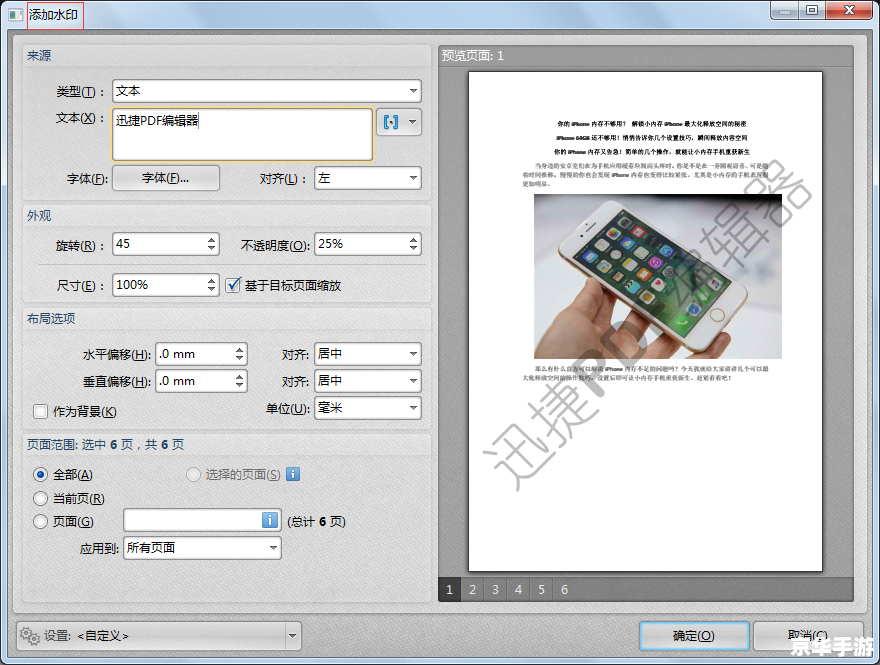
Task: Enable the 作为背景 checkbox
Action: 40,412
